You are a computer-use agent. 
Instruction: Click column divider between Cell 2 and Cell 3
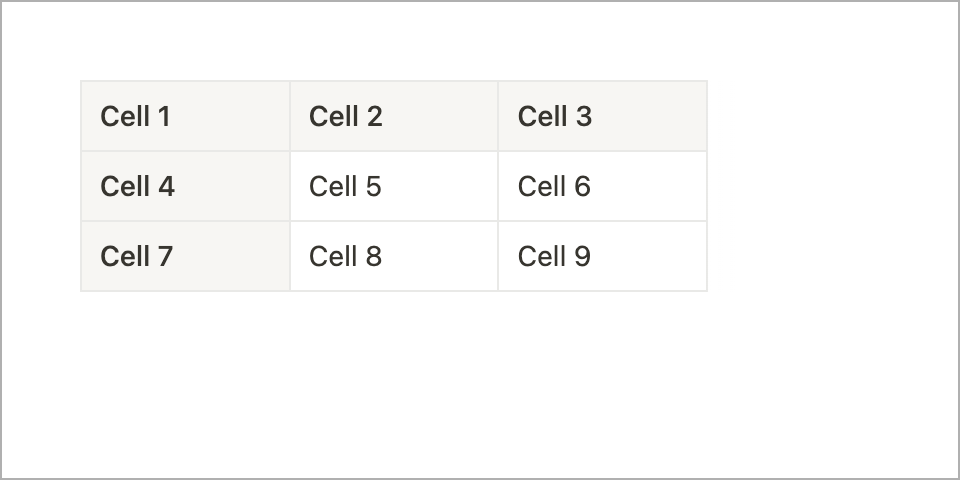498,116
